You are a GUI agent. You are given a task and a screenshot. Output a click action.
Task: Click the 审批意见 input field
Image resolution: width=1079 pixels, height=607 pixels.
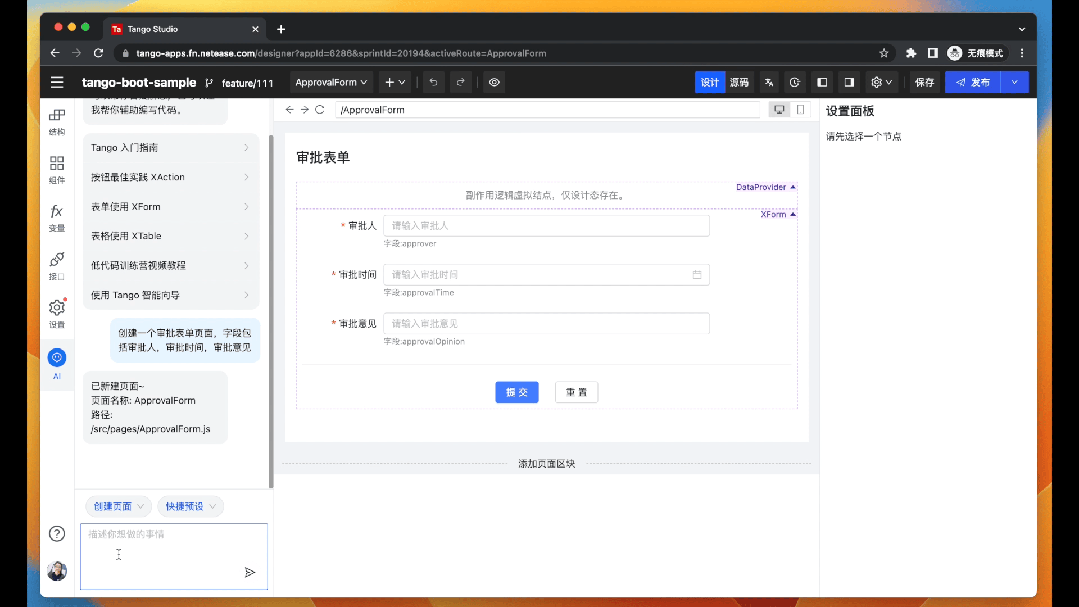pos(546,323)
